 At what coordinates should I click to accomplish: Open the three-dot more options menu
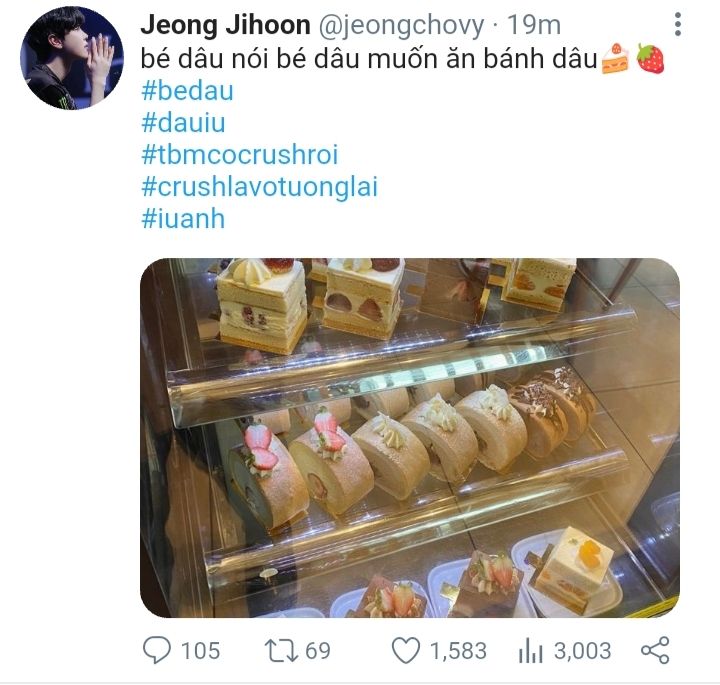pos(678,24)
